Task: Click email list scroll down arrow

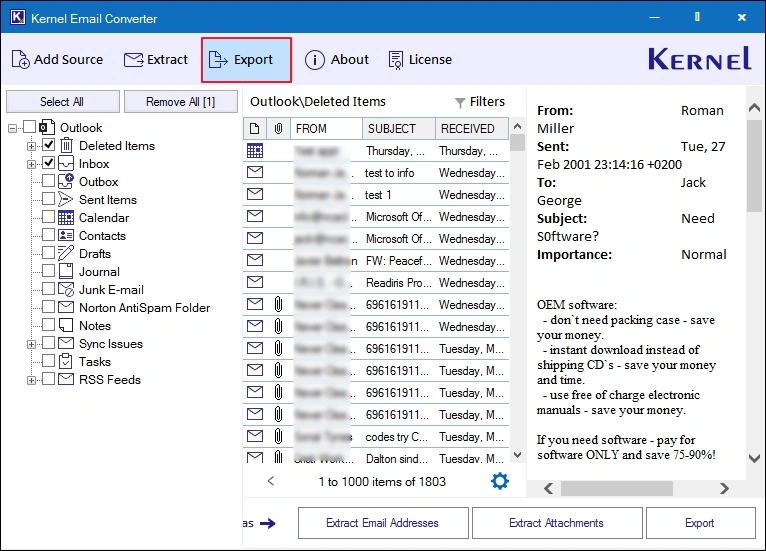Action: point(517,455)
